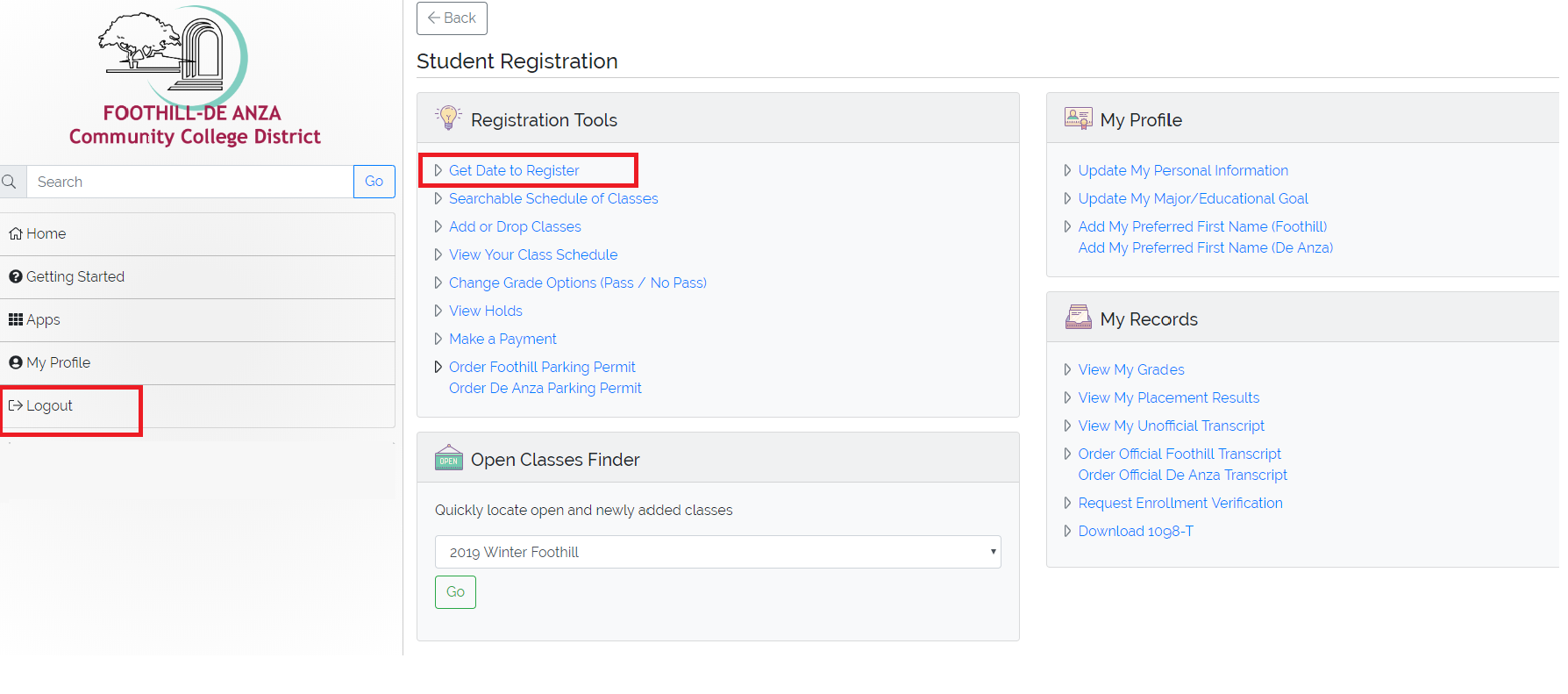Open Add My Preferred First Name (De Anza) link
This screenshot has height=694, width=1568.
1206,247
